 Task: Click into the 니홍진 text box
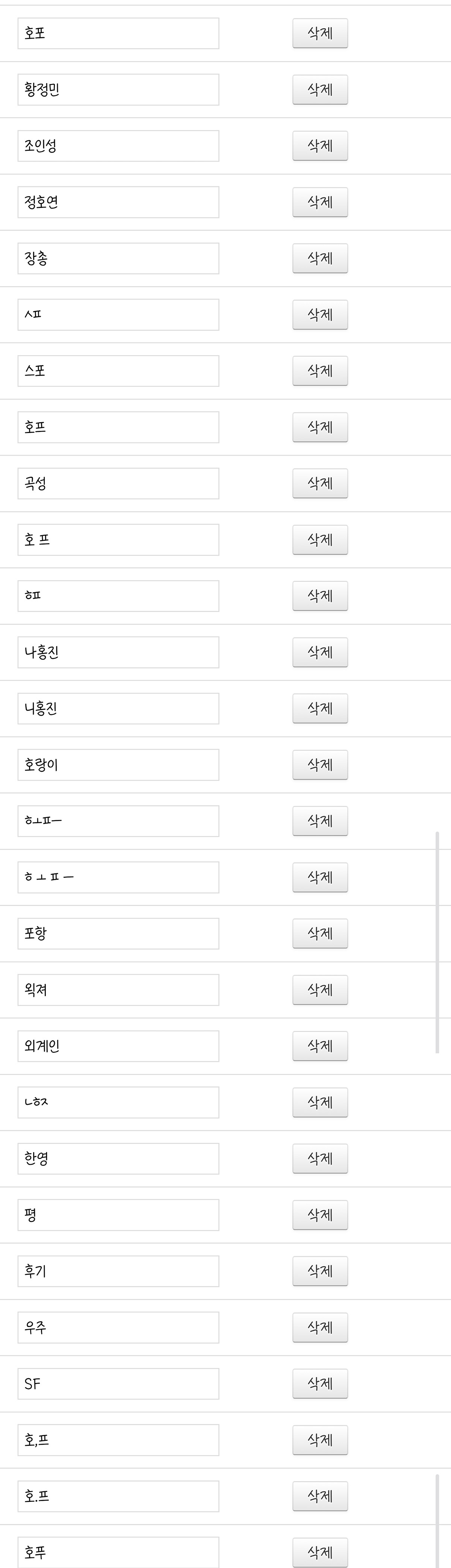[119, 709]
